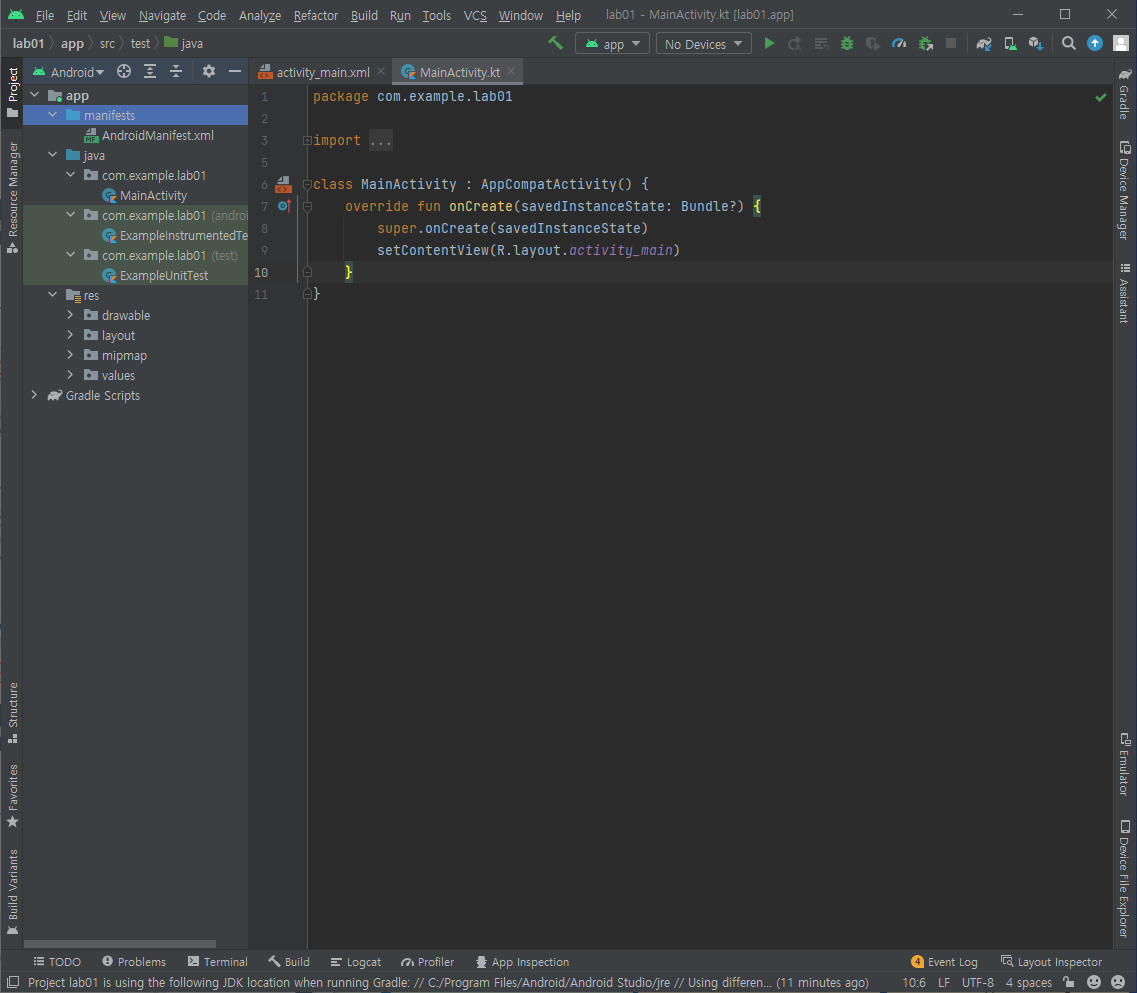This screenshot has width=1137, height=993.
Task: Toggle the Device File Explorer tool window
Action: [x=1124, y=878]
